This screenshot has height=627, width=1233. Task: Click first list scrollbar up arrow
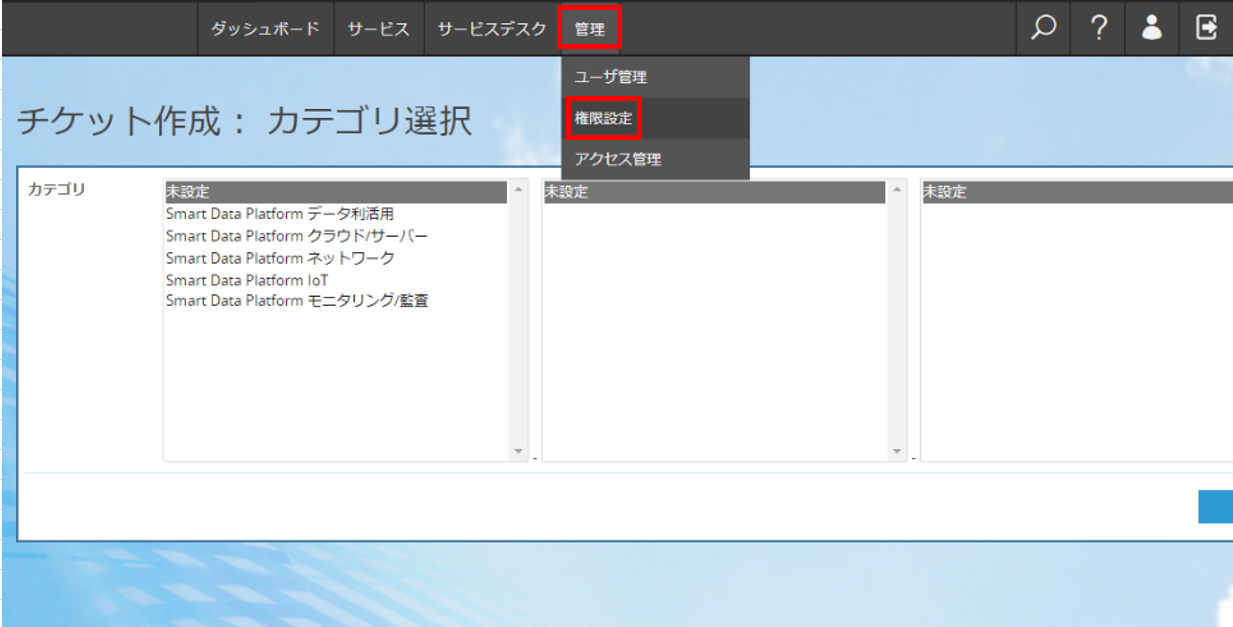(x=518, y=189)
